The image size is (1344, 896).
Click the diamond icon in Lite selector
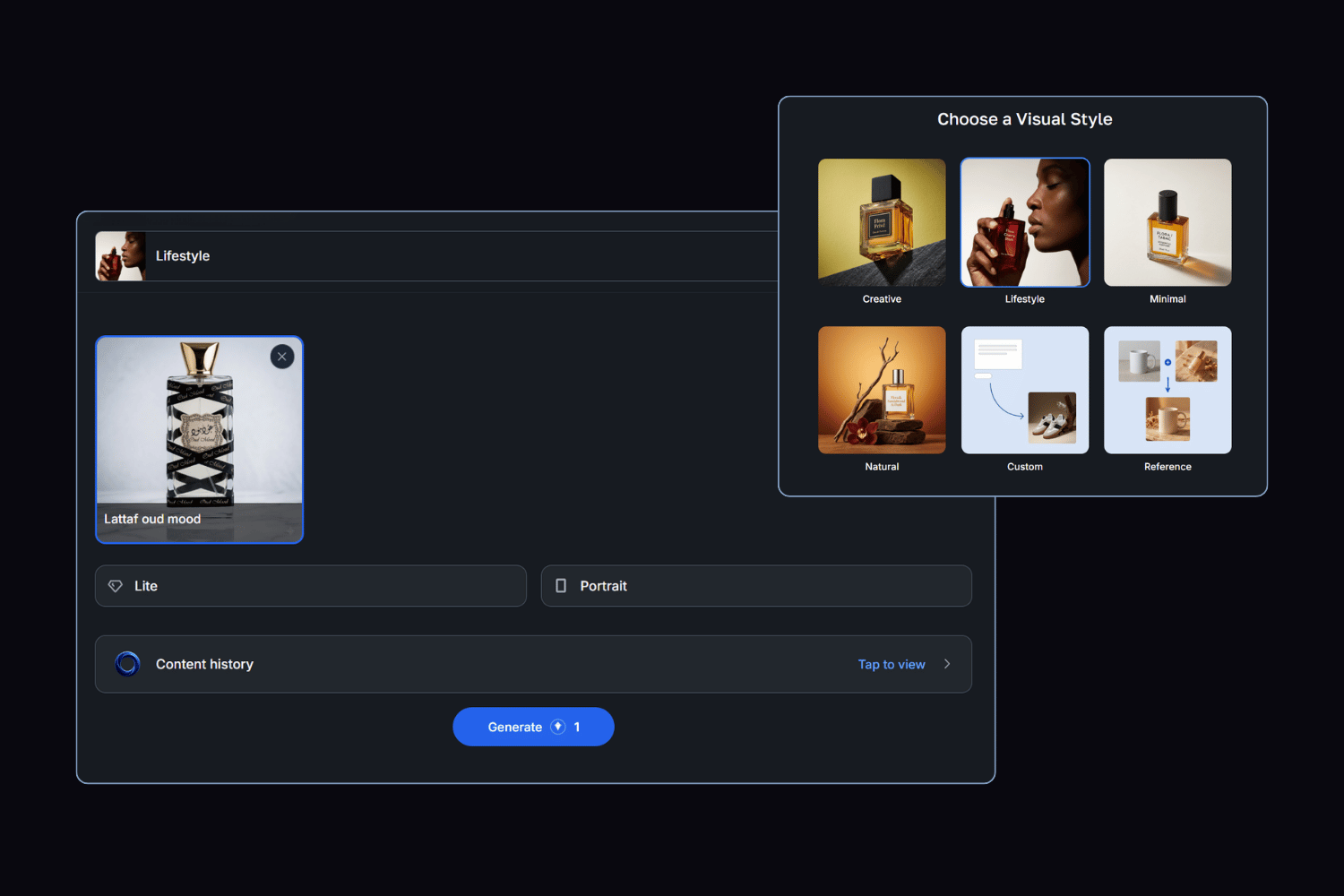[x=116, y=586]
